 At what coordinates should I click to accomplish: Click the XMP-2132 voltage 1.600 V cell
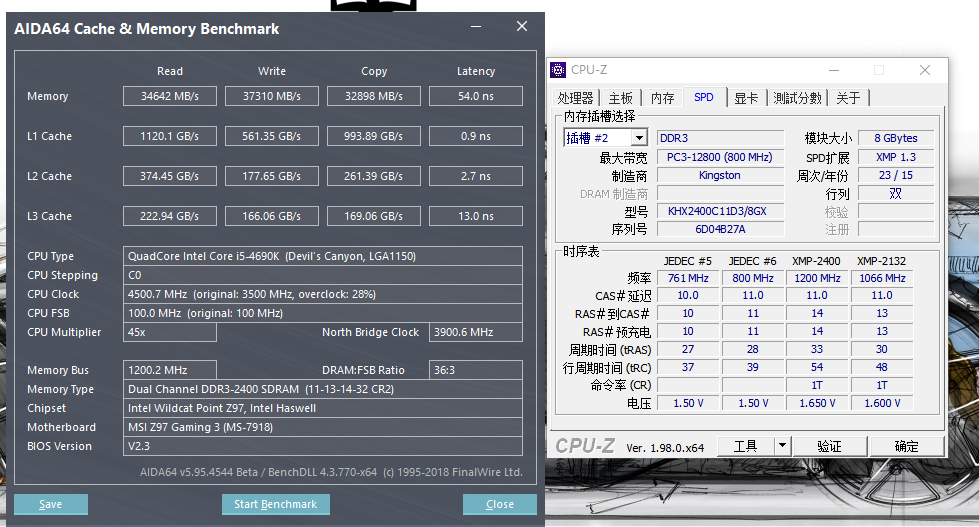(882, 403)
